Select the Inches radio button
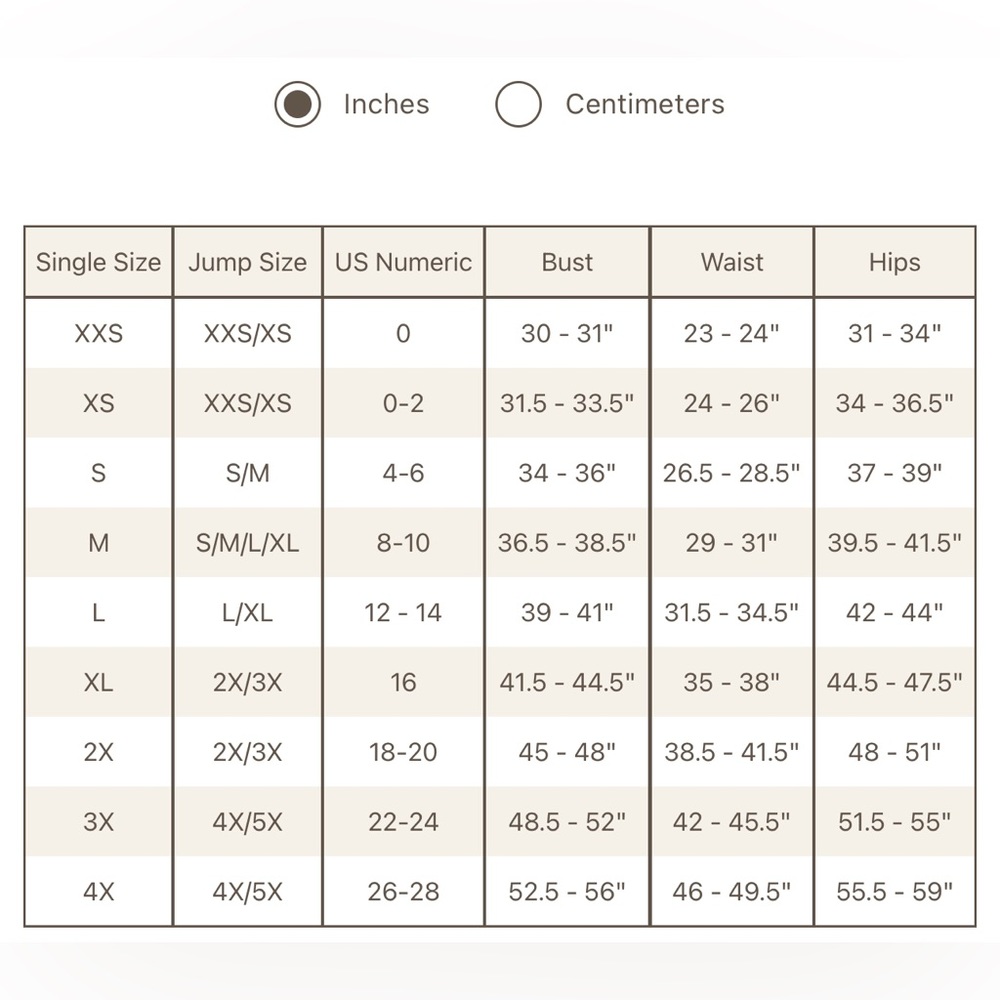 pos(297,104)
